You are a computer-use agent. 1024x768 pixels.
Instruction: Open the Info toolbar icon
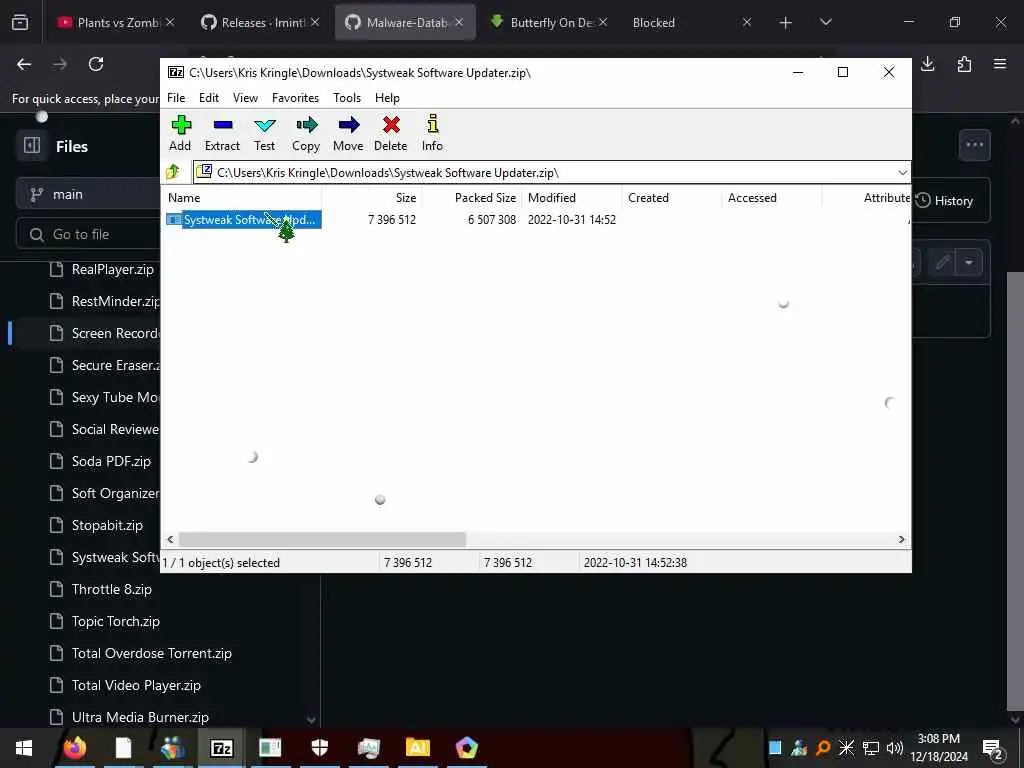click(432, 134)
